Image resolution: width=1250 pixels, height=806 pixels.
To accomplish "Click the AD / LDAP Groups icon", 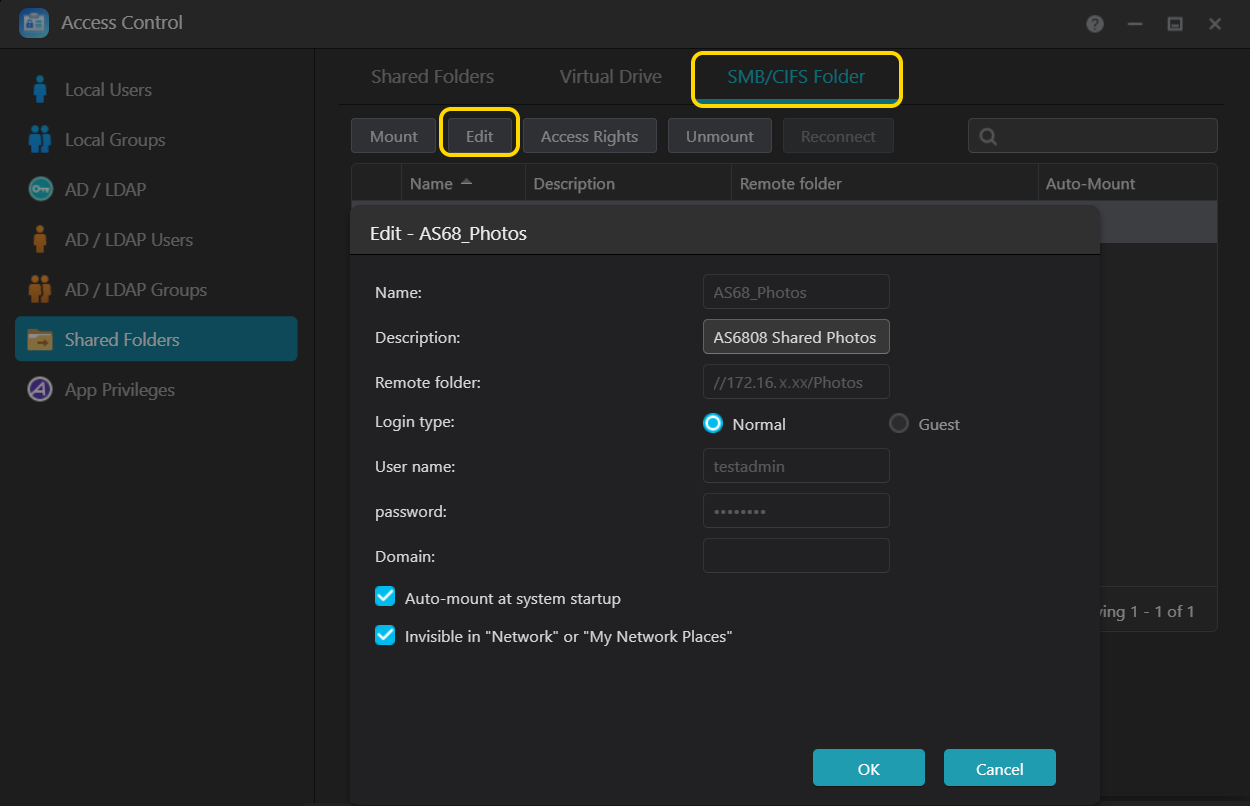I will click(x=40, y=290).
